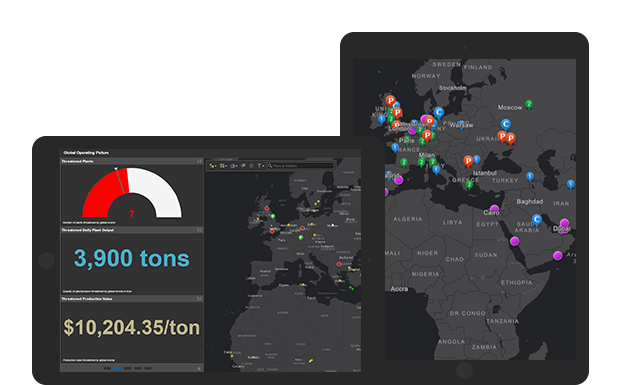Screen dimensions: 621x385
Task: Switch to the last page indicator
Action: (x=148, y=368)
